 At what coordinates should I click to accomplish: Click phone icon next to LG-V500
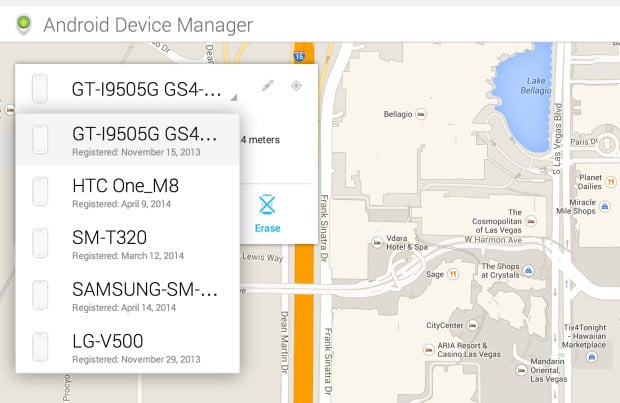pos(40,347)
